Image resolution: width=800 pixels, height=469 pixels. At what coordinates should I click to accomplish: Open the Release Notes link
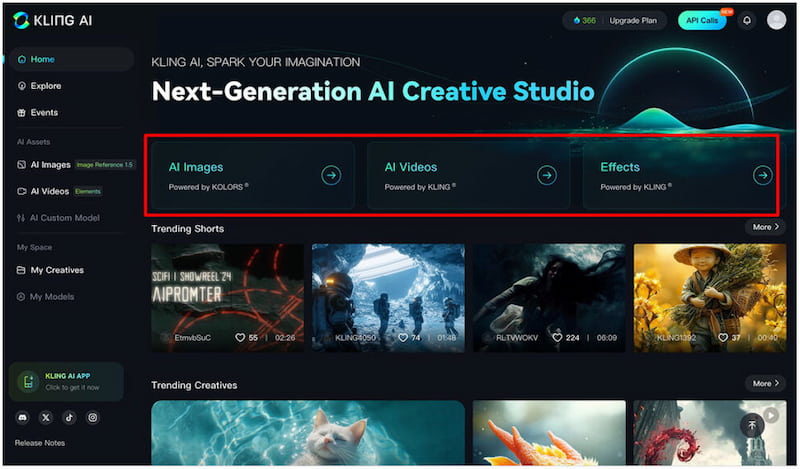42,442
